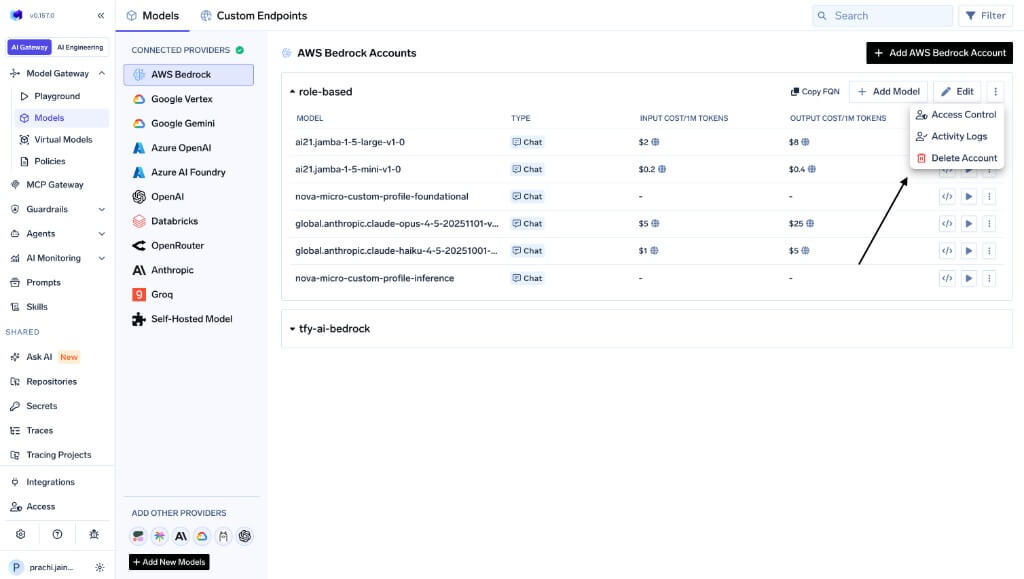Click play icon for global.anthropic.claude-opus-4-5 row

[x=968, y=224]
